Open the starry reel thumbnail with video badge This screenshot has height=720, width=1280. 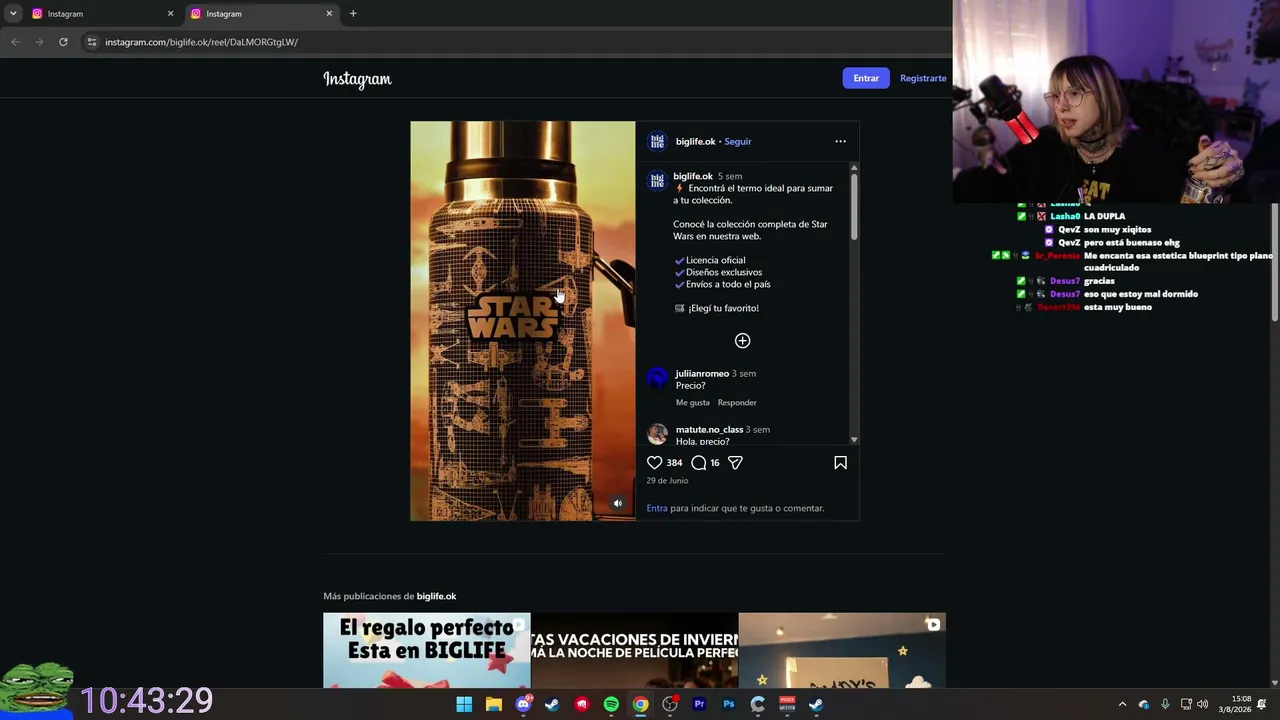[x=842, y=651]
